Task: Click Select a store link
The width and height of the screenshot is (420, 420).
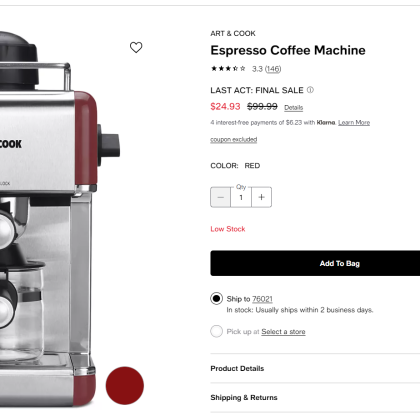Action: pyautogui.click(x=283, y=332)
